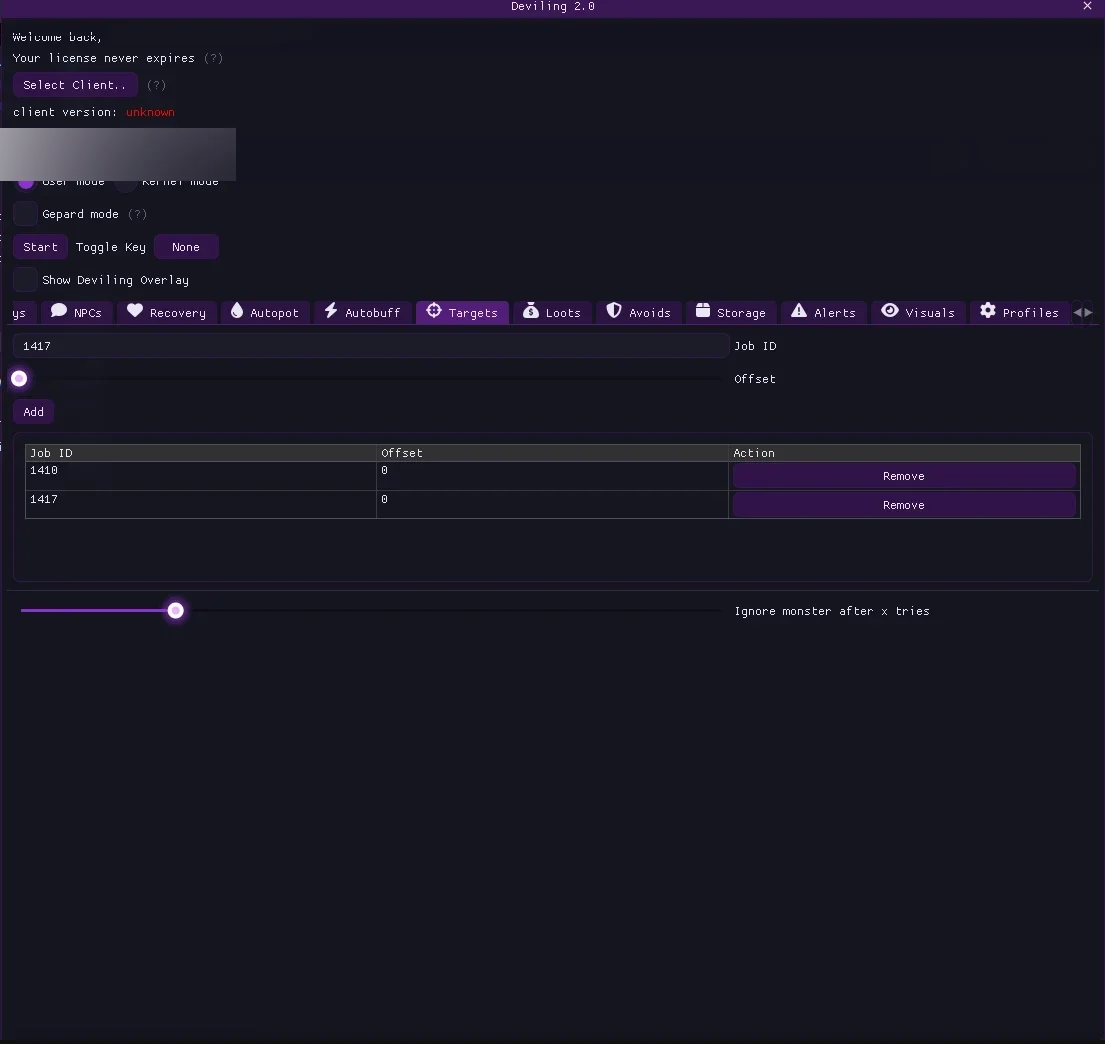Switch to the Visuals tab
Viewport: 1105px width, 1044px height.
[918, 312]
